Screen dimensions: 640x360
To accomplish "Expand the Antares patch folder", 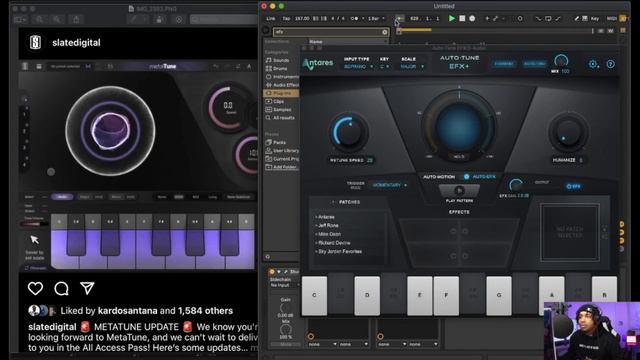I will coord(325,217).
